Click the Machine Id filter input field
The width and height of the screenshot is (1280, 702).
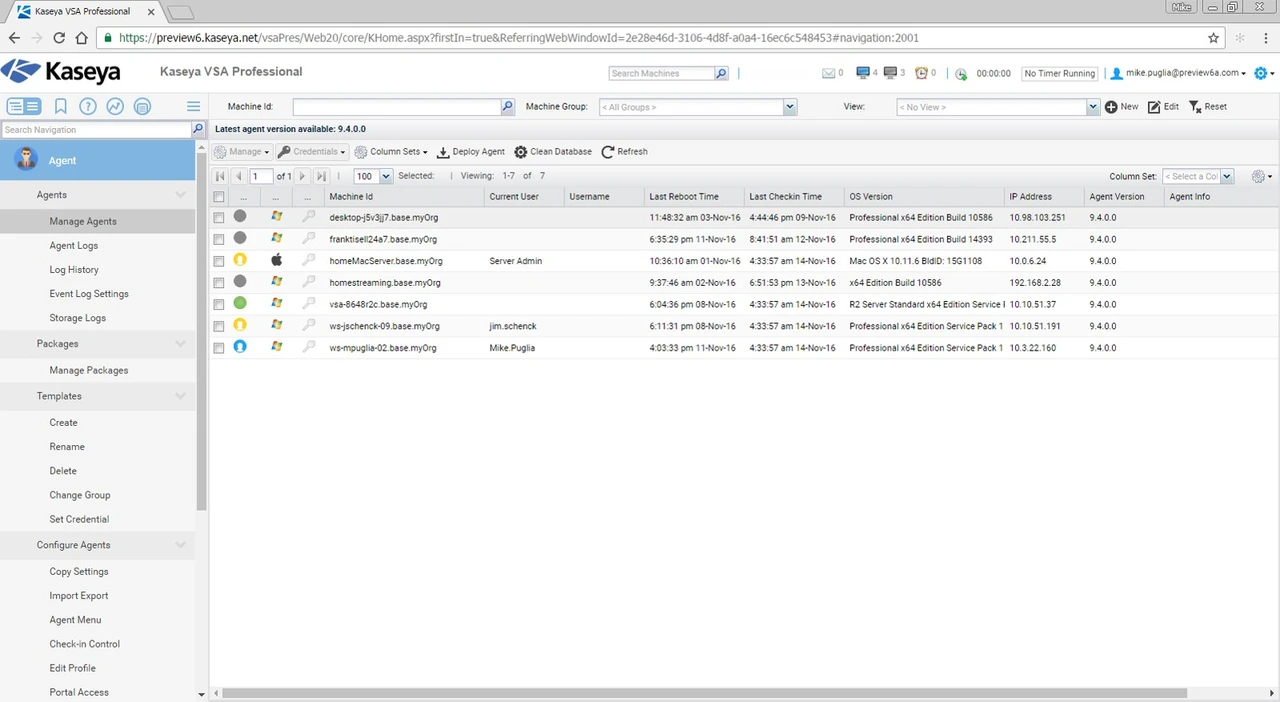pyautogui.click(x=396, y=107)
